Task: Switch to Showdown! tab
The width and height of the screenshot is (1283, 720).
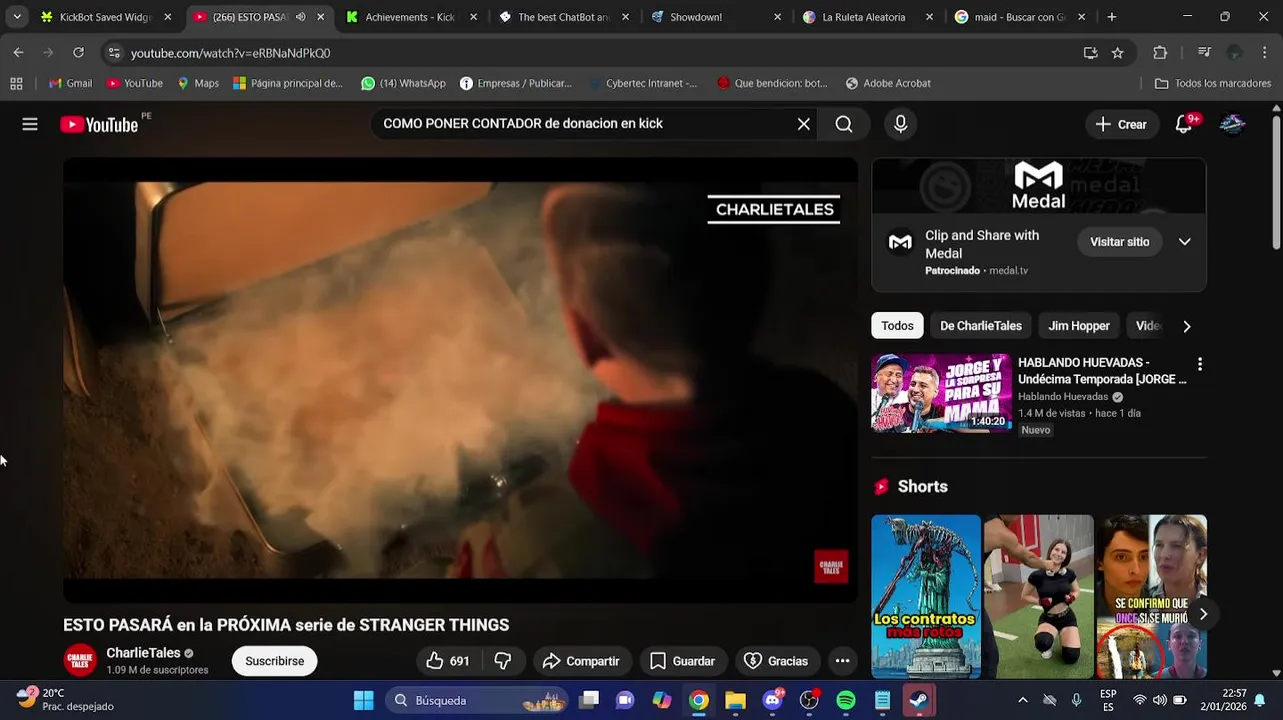Action: [714, 17]
